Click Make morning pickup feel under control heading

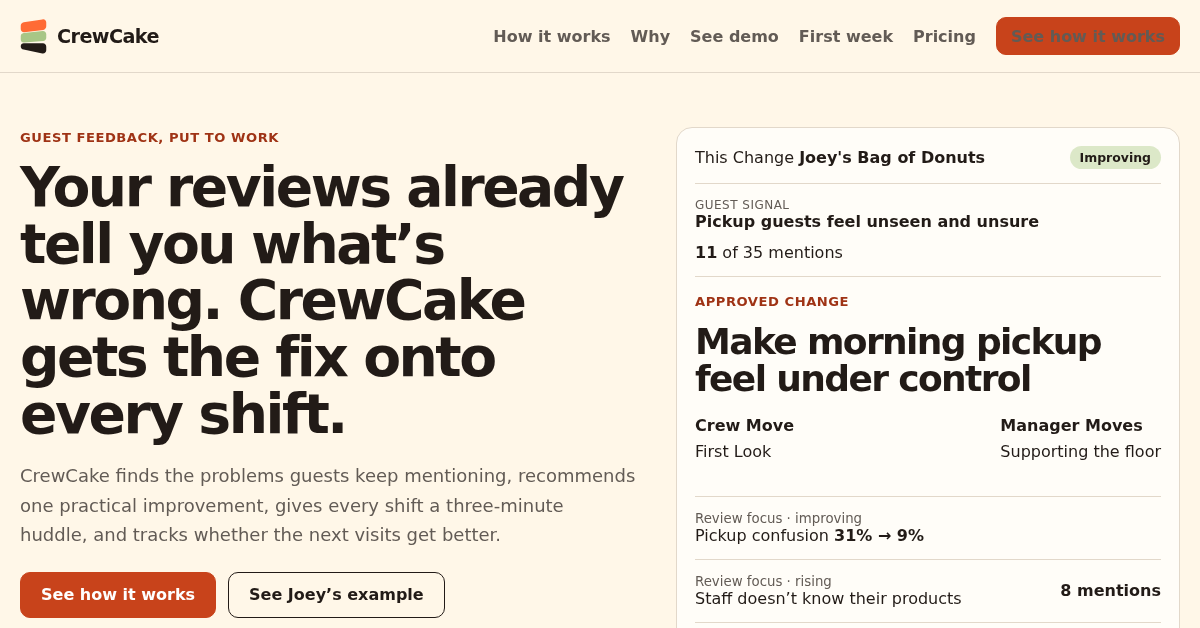[x=898, y=360]
